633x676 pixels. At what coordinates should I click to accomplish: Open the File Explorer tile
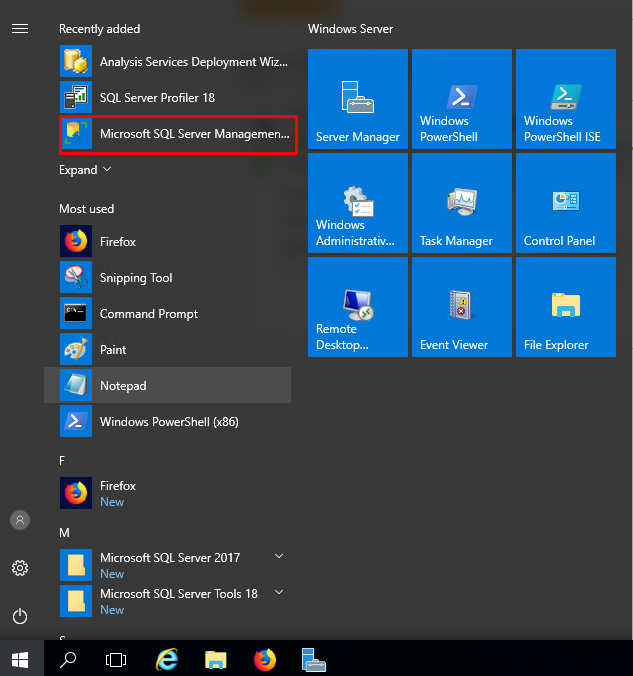566,307
